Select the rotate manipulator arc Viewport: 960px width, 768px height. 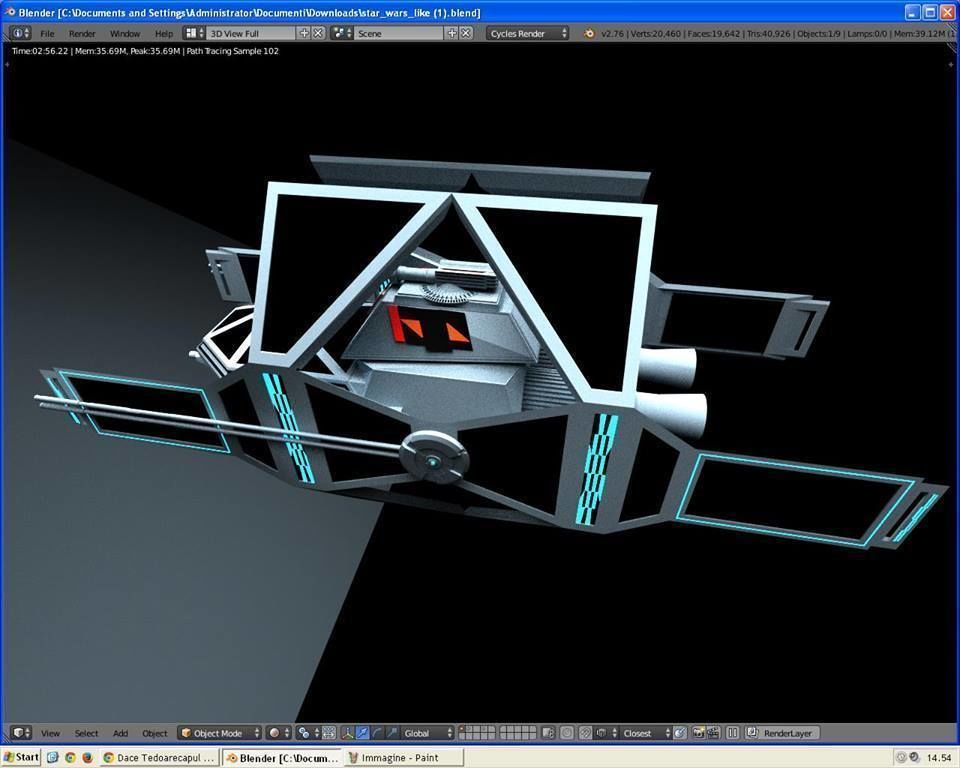point(377,732)
